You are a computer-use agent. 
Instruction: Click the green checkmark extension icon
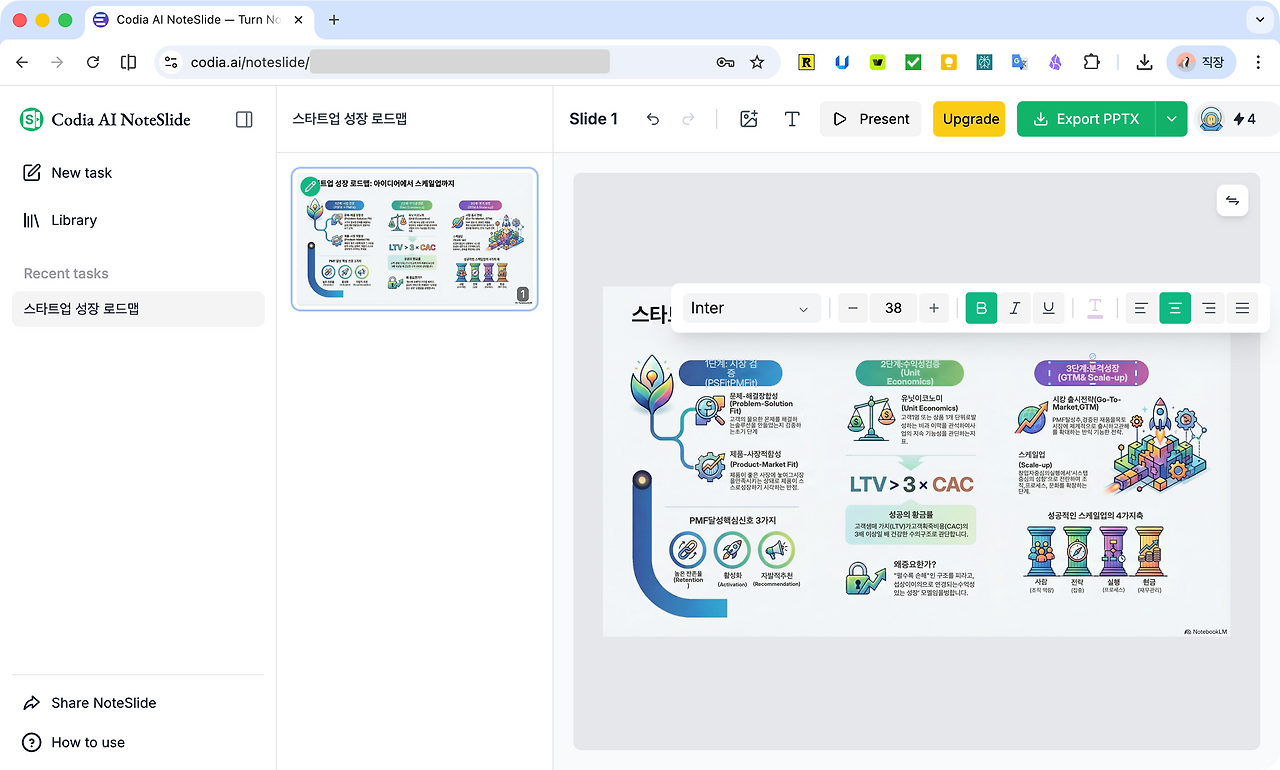[x=913, y=62]
